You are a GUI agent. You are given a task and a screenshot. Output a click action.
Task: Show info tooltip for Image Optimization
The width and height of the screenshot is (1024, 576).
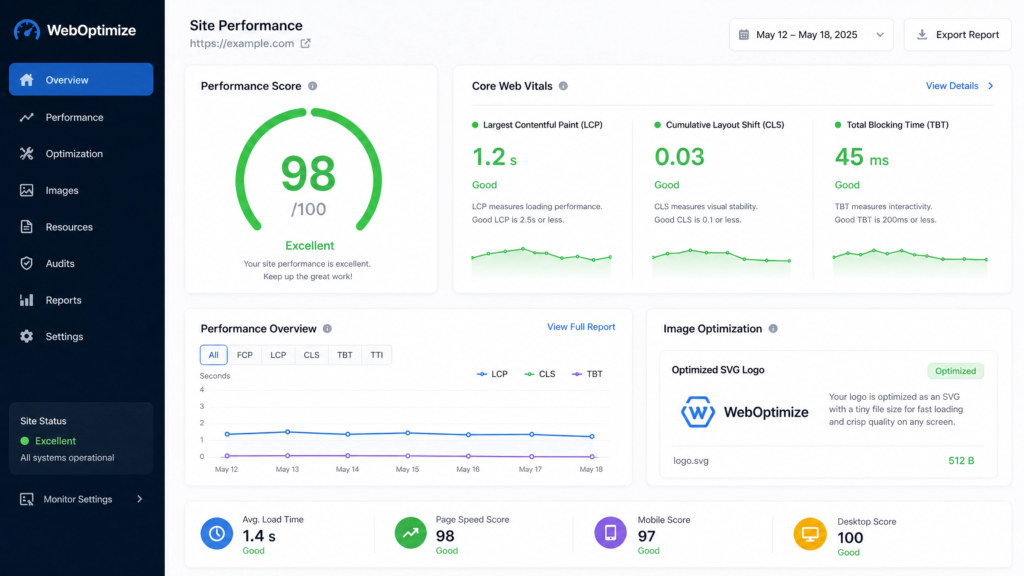coord(773,328)
